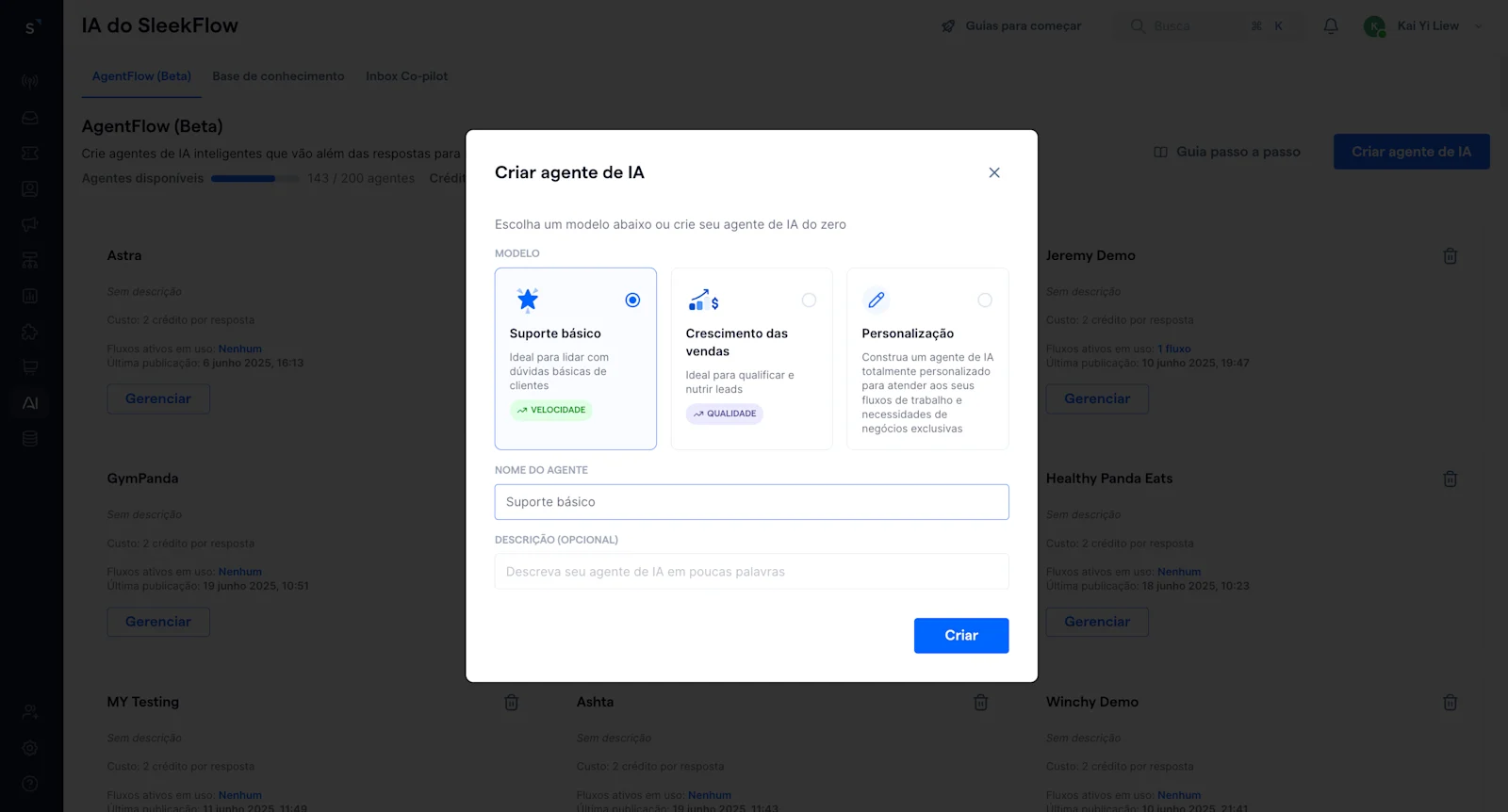Click the growth chart icon on Crescimento das vendas
Screen dimensions: 1508x812
[704, 300]
